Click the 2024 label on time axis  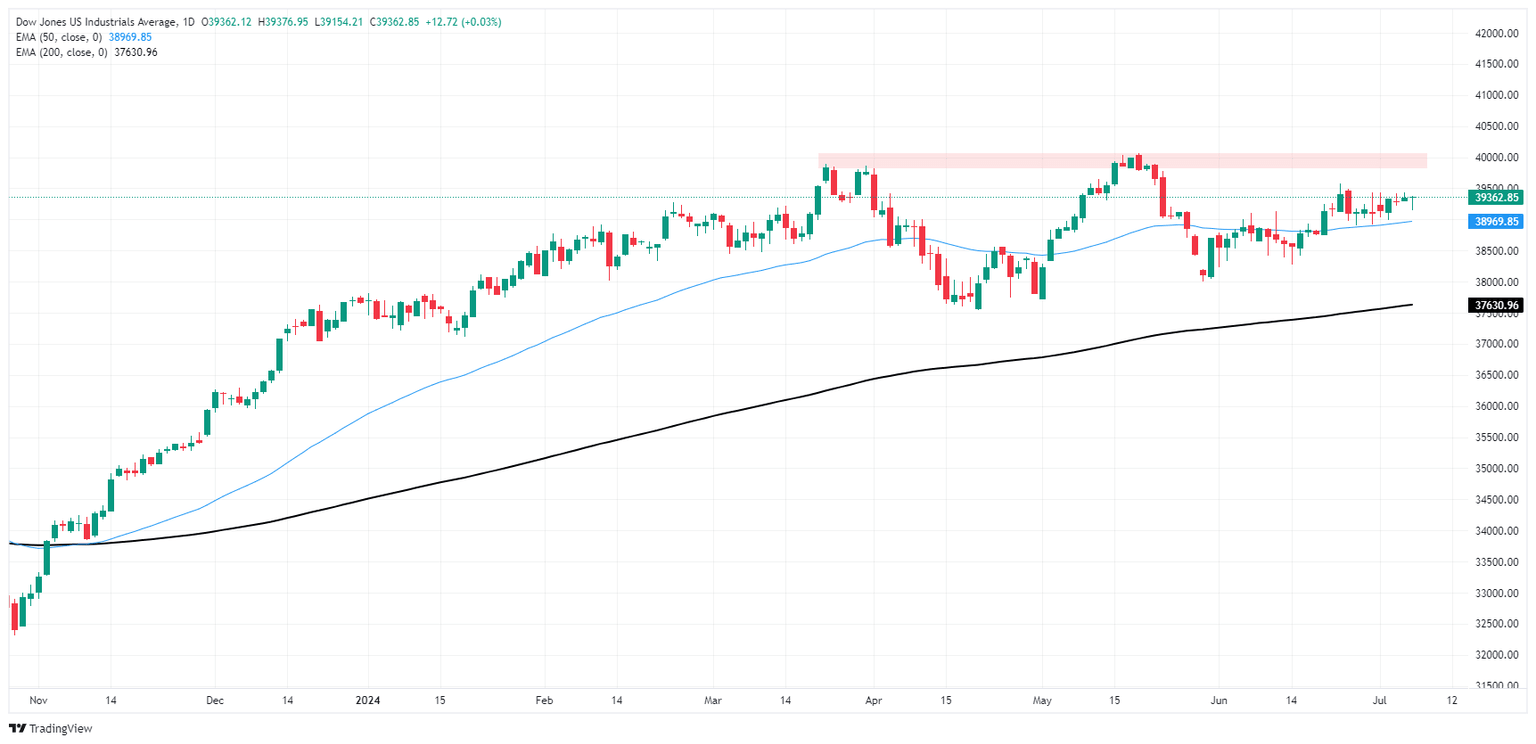[x=367, y=702]
